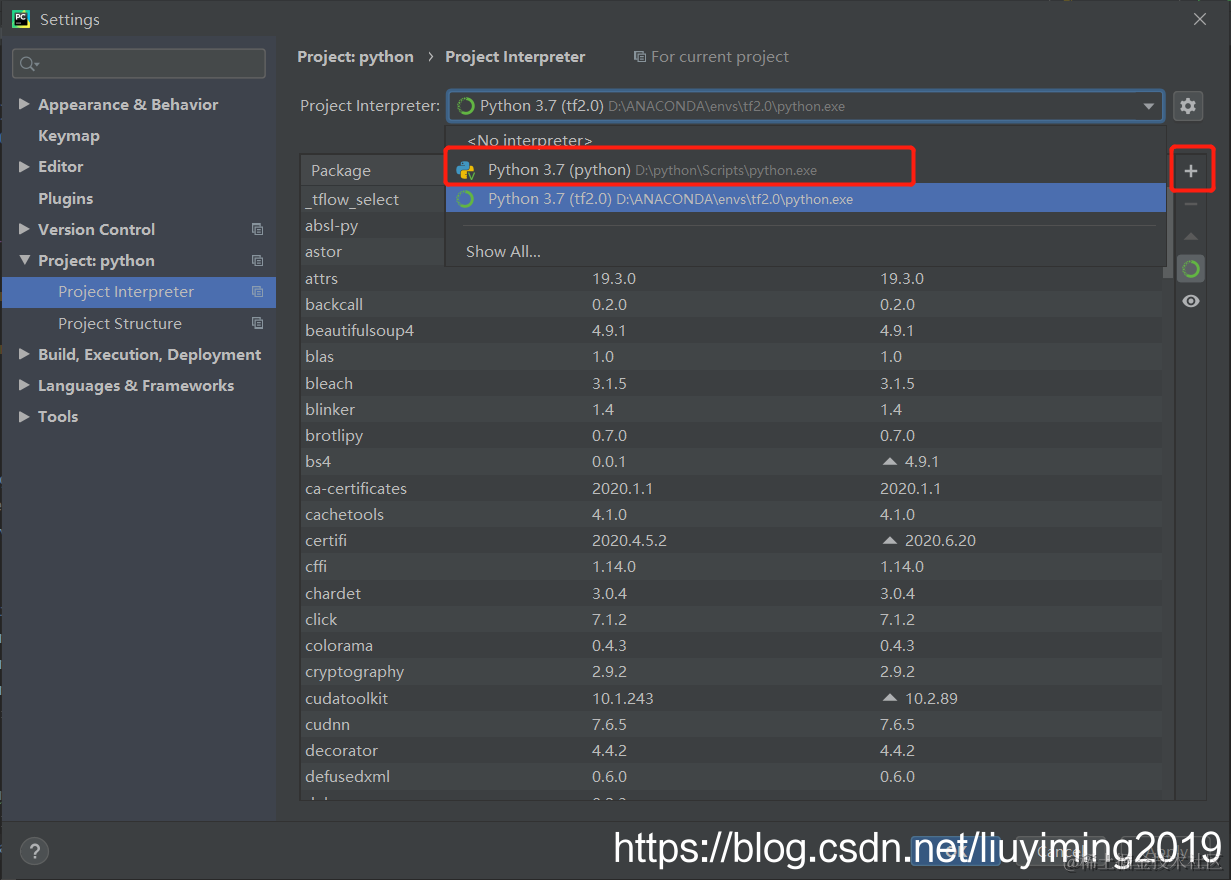The image size is (1231, 880).
Task: Click the search icon in settings search
Action: [28, 64]
